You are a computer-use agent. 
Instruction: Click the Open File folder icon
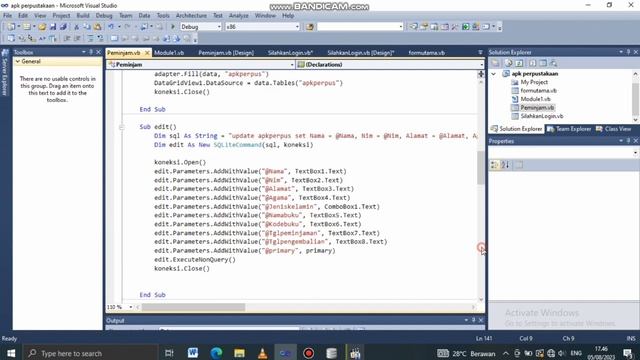coord(42,27)
